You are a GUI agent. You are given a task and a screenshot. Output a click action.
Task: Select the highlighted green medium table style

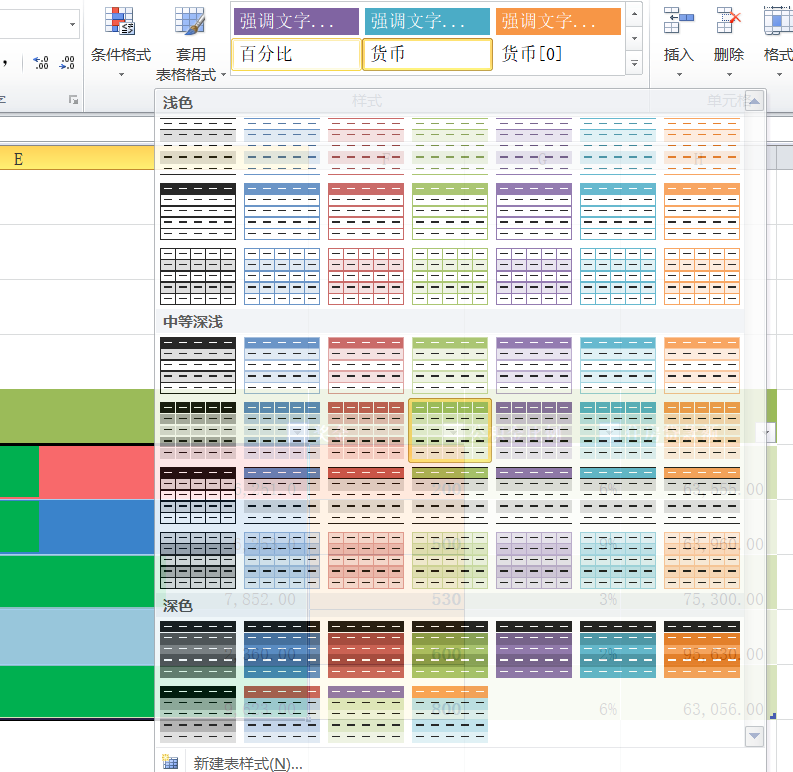[450, 430]
